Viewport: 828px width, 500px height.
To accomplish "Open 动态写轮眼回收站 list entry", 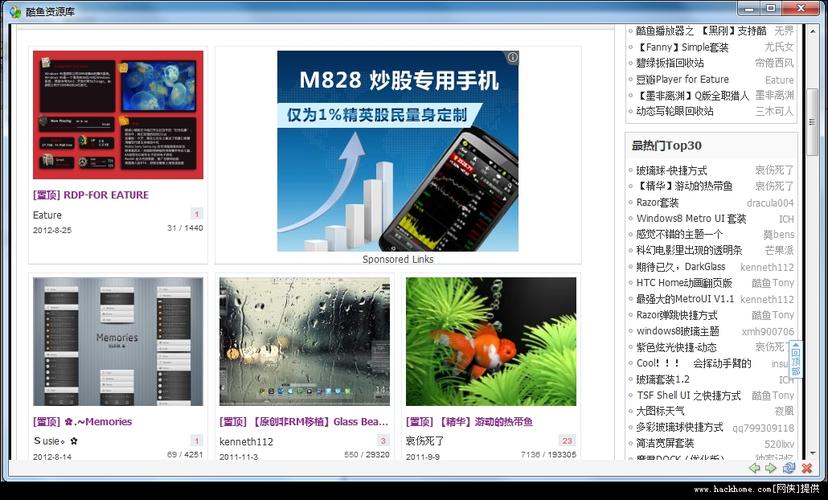I will pos(674,111).
